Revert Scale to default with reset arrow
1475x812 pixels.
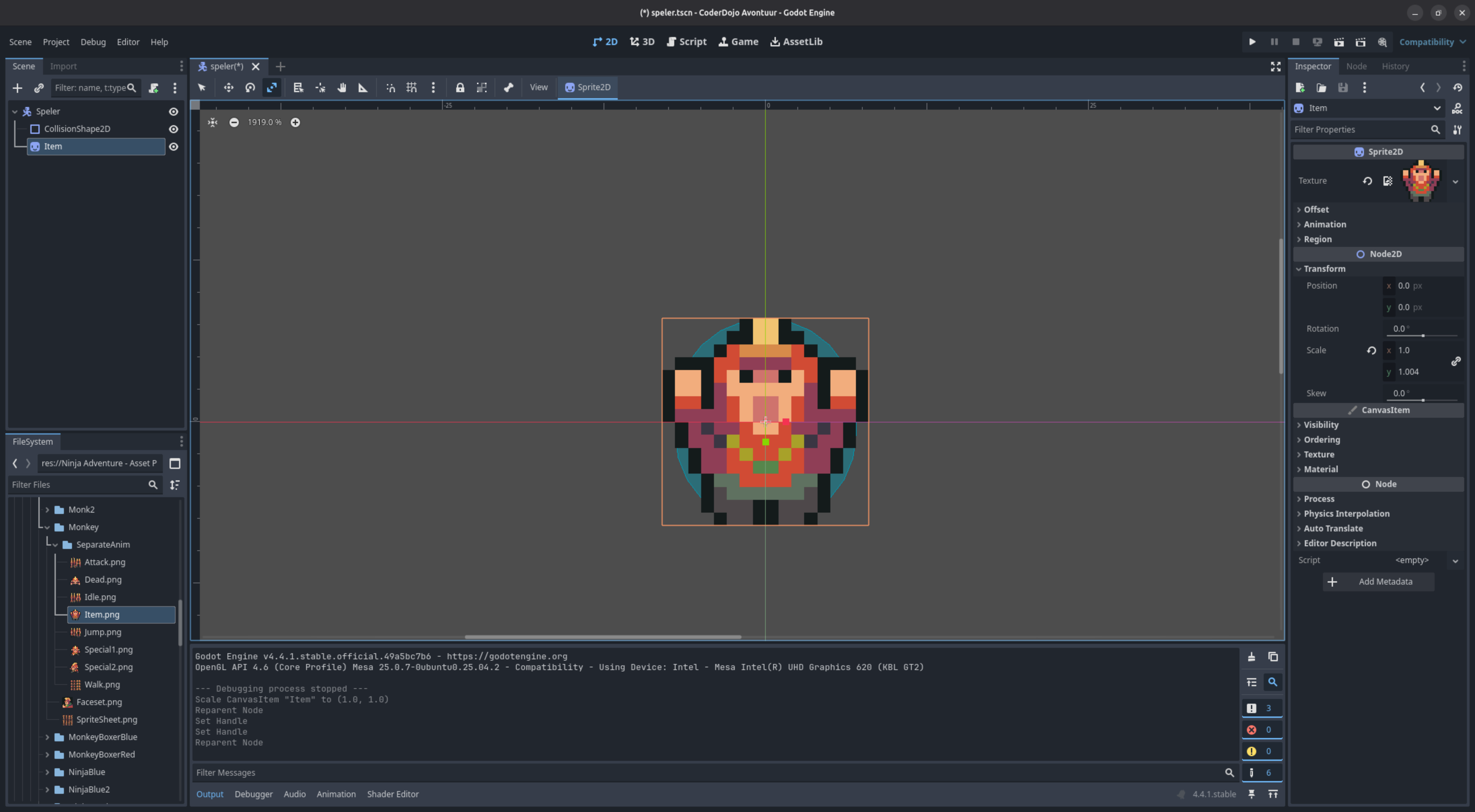(x=1371, y=350)
